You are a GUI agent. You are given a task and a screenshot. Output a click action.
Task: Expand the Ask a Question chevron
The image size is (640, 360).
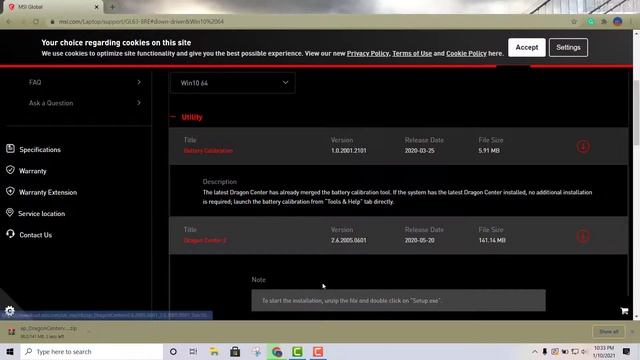pyautogui.click(x=139, y=102)
